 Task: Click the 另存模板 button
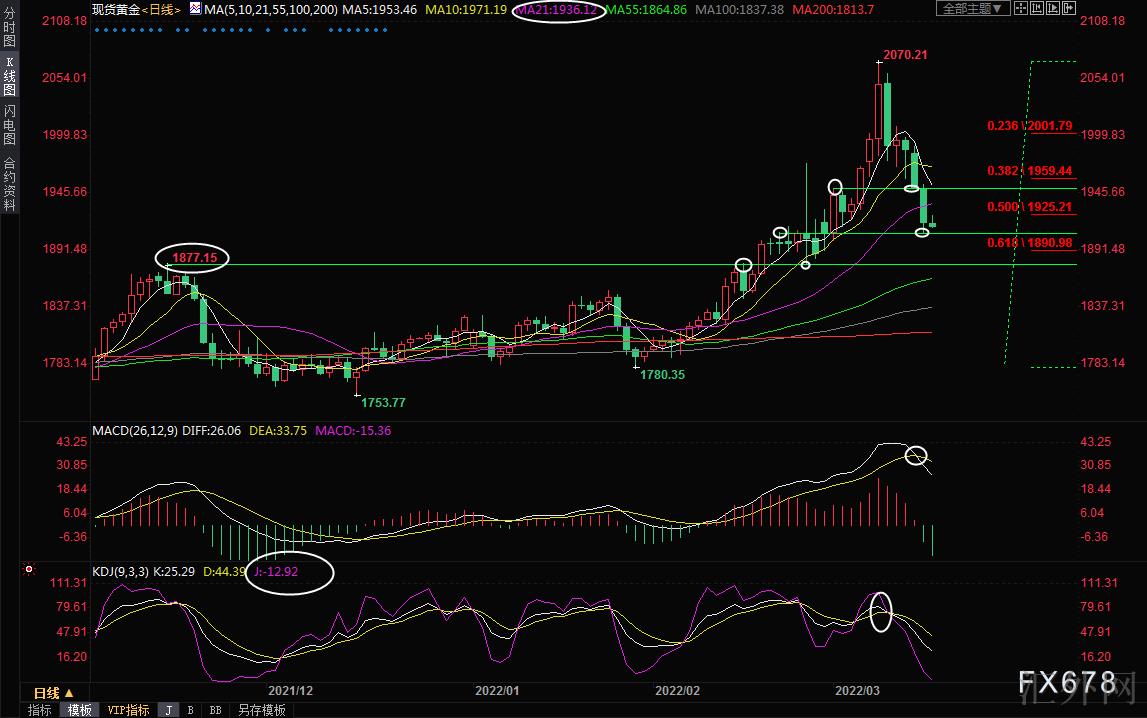pyautogui.click(x=261, y=710)
